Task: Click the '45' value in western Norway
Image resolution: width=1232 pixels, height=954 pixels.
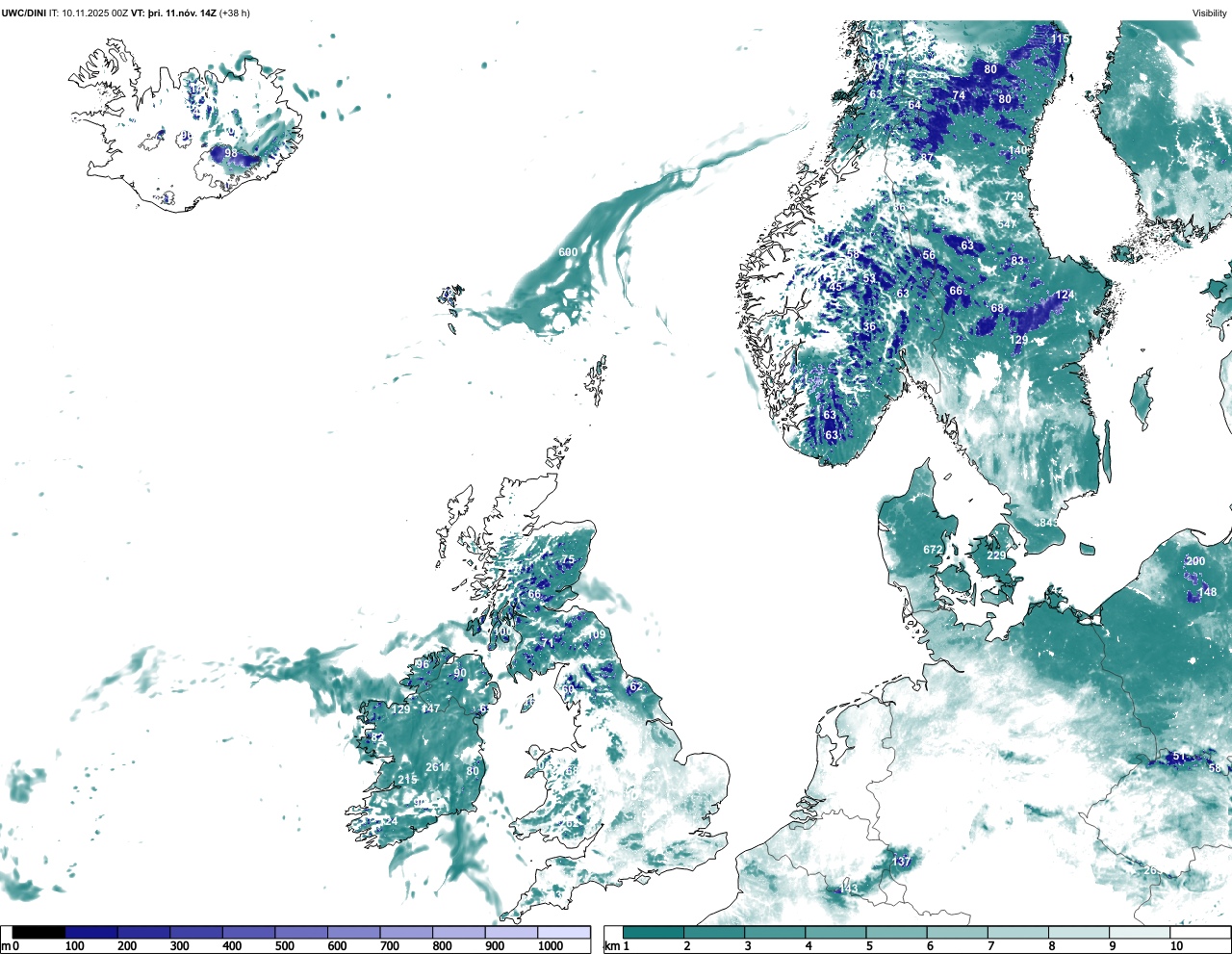Action: pyautogui.click(x=835, y=287)
